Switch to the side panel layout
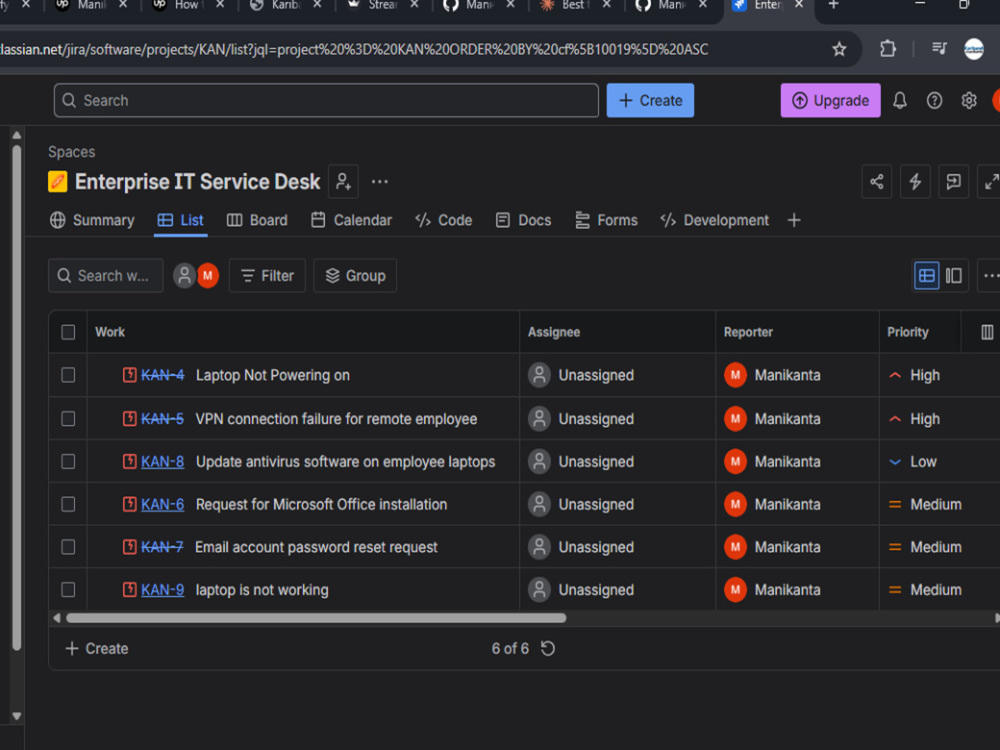 coord(954,276)
